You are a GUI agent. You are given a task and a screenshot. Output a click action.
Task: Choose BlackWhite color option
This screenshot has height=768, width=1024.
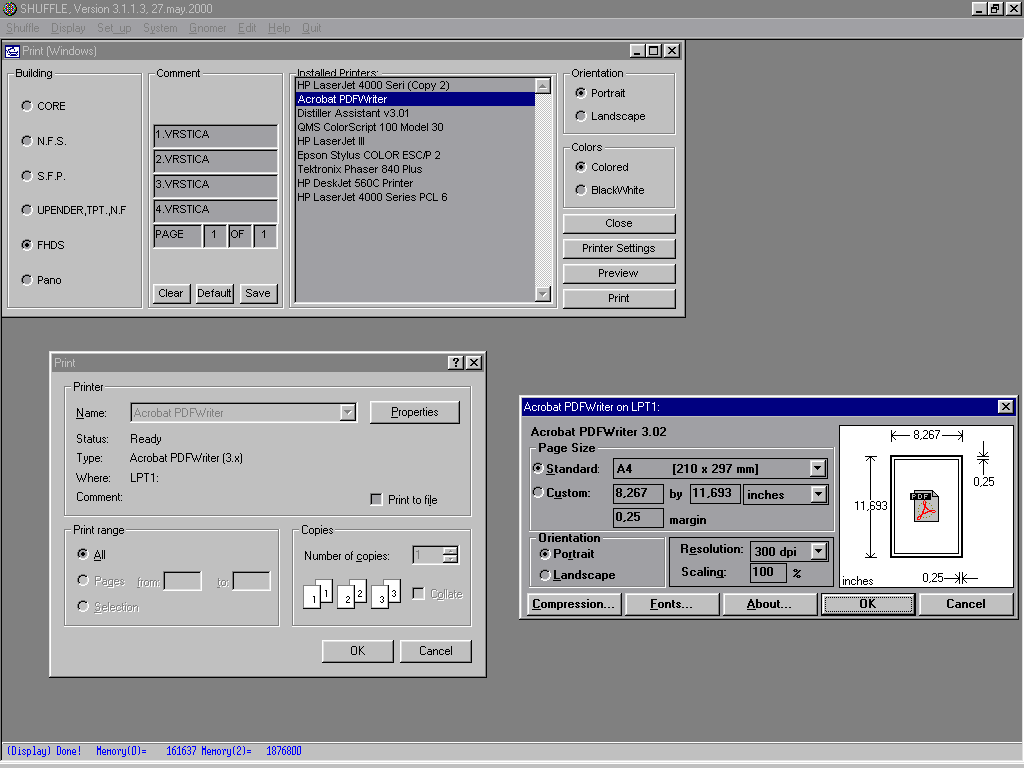(581, 190)
